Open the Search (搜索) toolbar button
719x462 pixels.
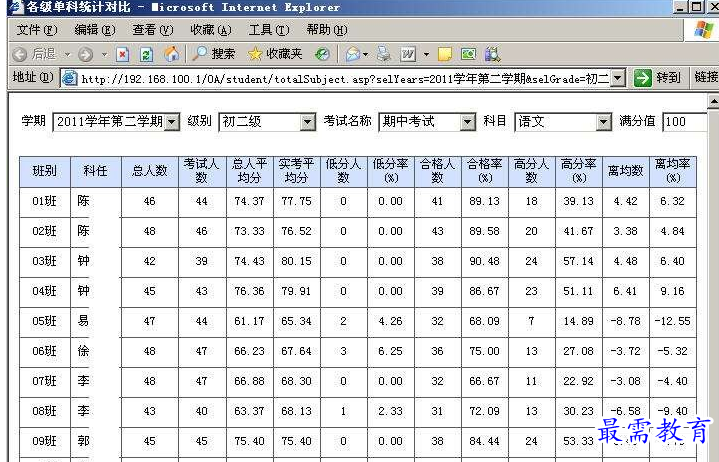(x=214, y=54)
